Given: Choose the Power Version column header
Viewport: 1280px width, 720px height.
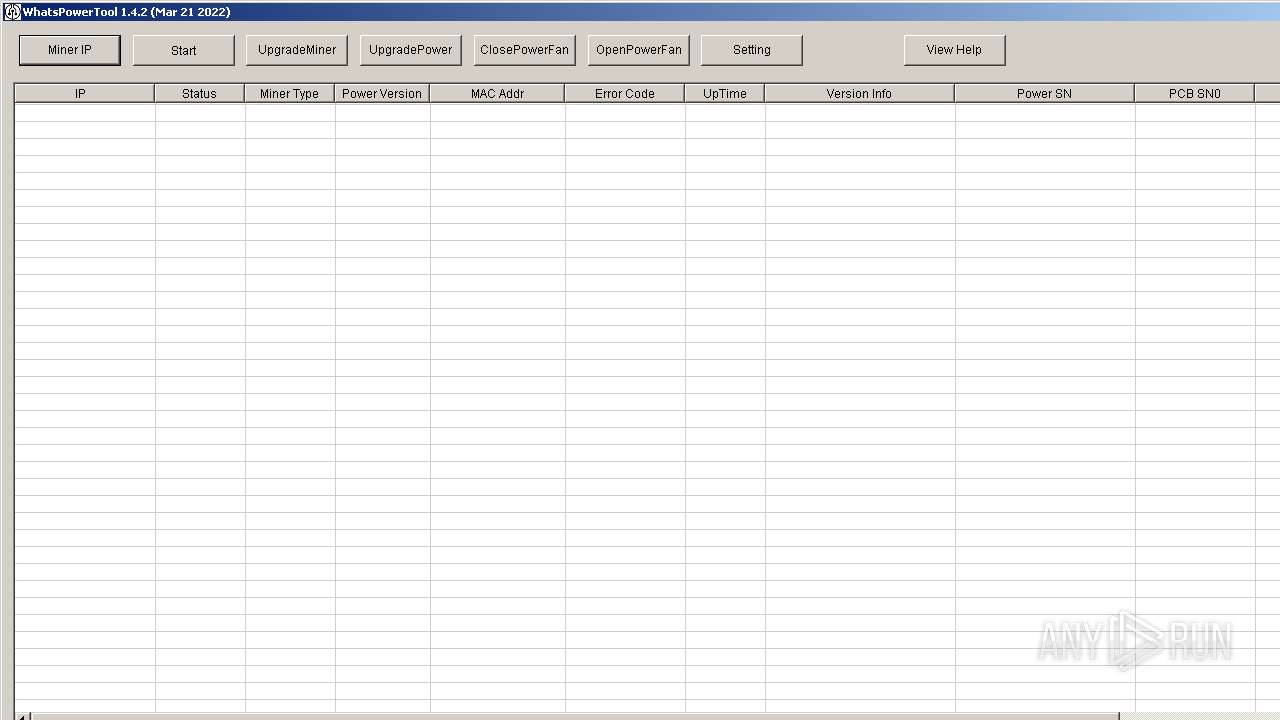Looking at the screenshot, I should [382, 93].
